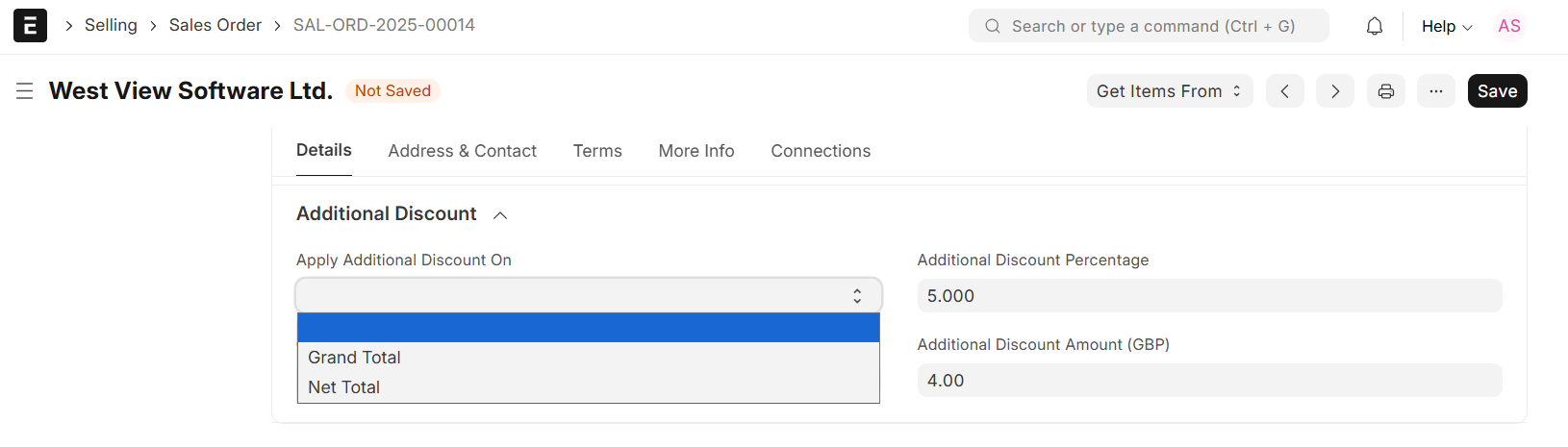Toggle the sidebar hamburger icon
The width and height of the screenshot is (1568, 447).
pyautogui.click(x=25, y=91)
